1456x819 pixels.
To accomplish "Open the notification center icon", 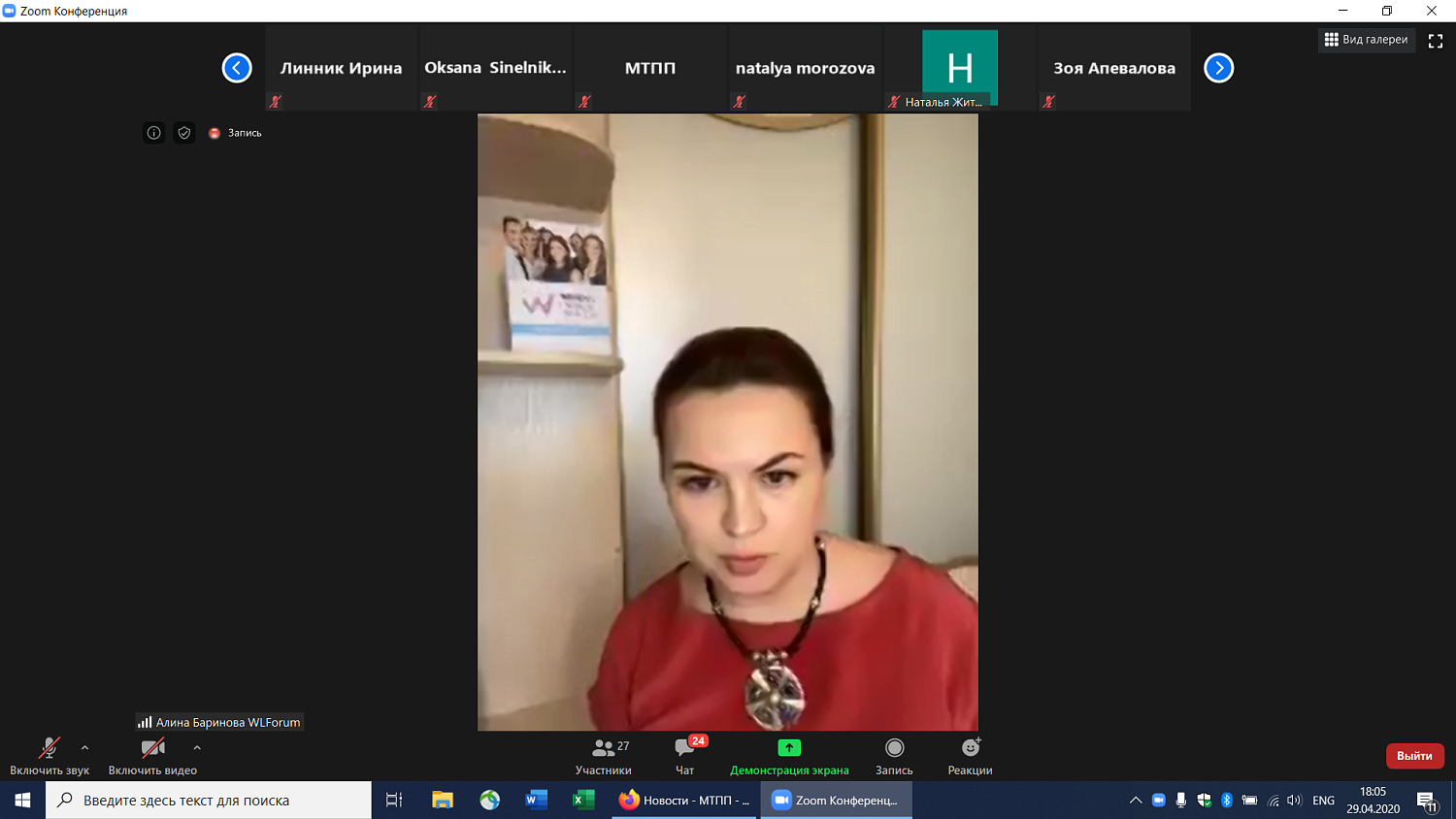I will point(1427,801).
